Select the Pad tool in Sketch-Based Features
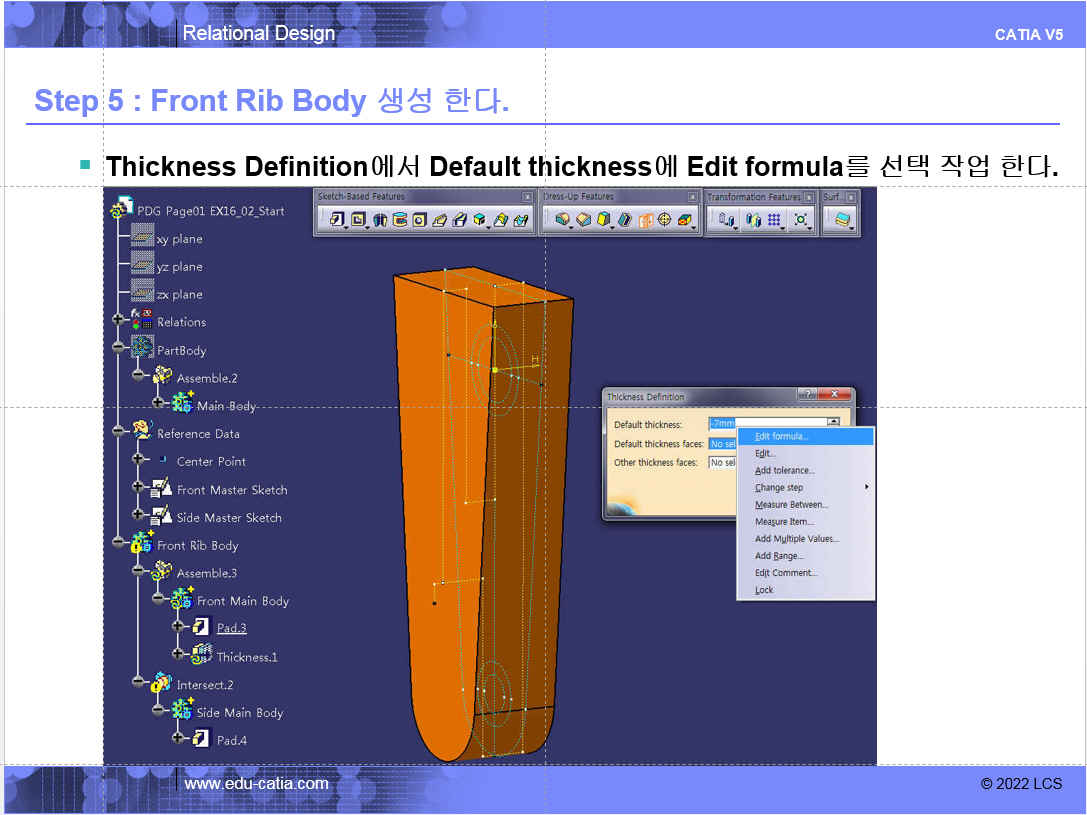1087x815 pixels. click(337, 220)
